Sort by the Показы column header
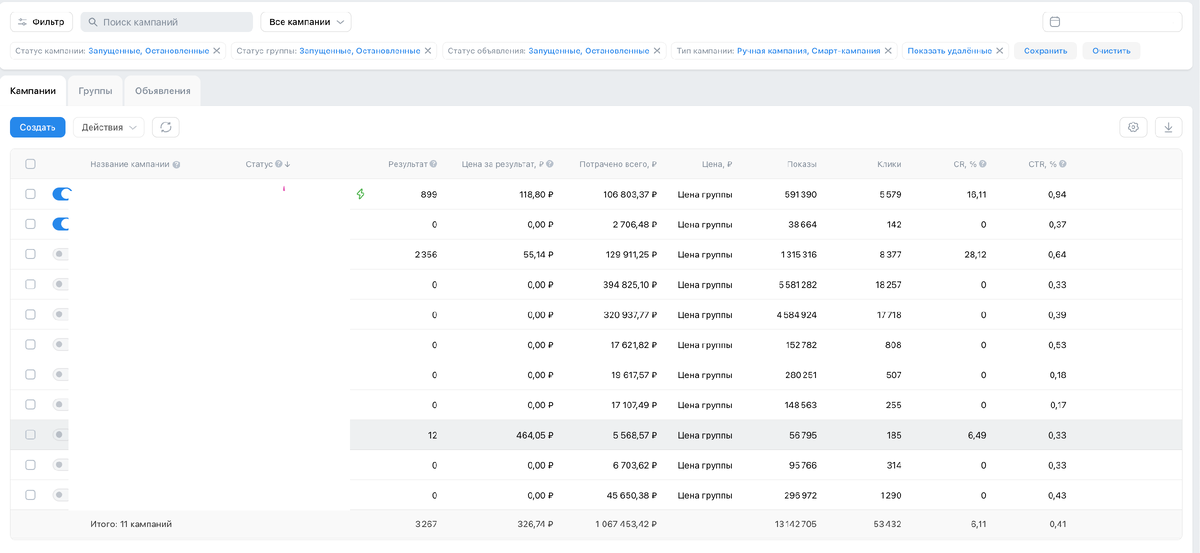This screenshot has height=553, width=1200. [801, 164]
